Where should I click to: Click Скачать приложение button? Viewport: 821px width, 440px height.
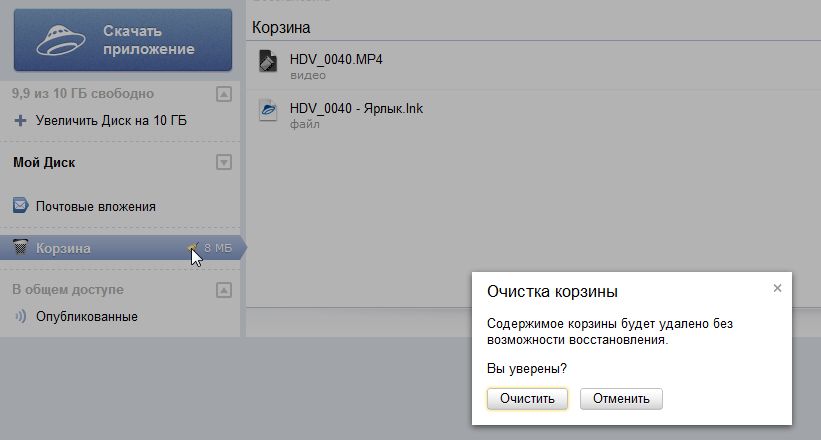(122, 40)
